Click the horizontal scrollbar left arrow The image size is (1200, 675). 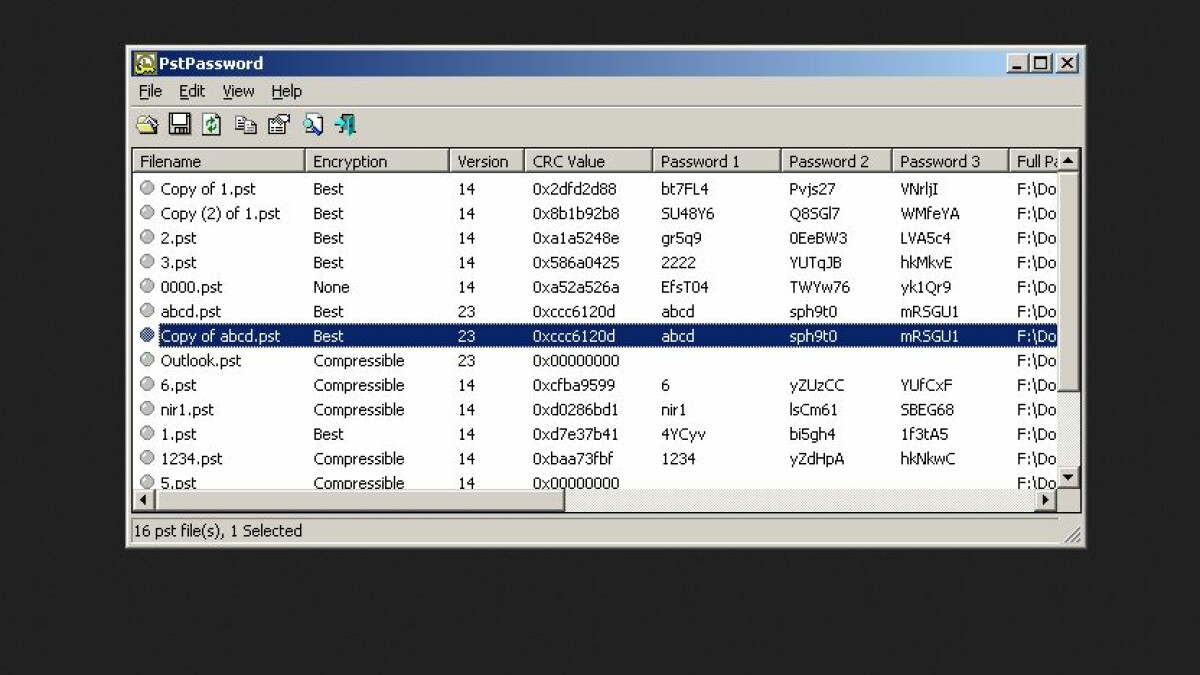pos(144,499)
